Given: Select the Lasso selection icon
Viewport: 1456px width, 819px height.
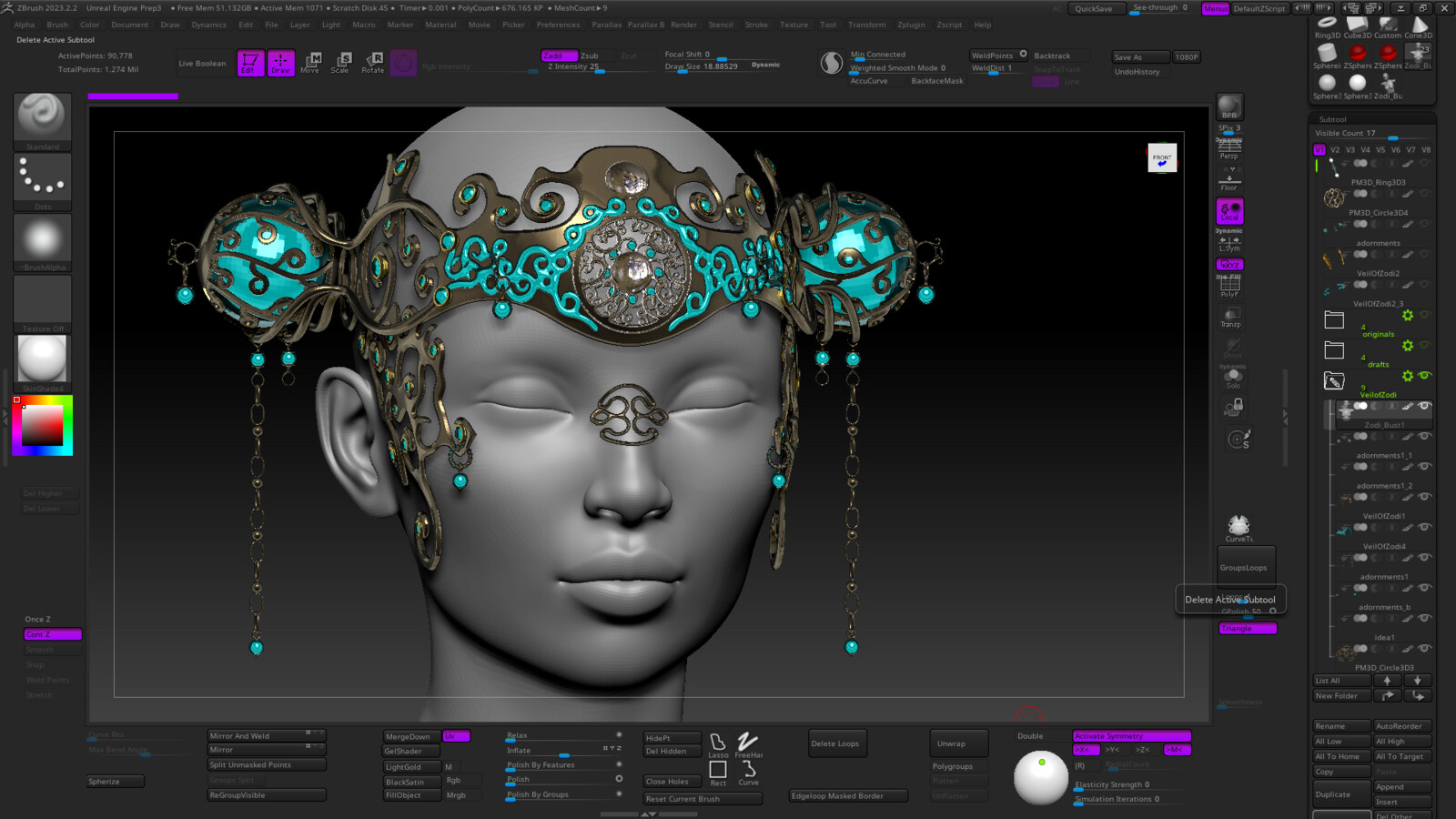Looking at the screenshot, I should (x=718, y=745).
